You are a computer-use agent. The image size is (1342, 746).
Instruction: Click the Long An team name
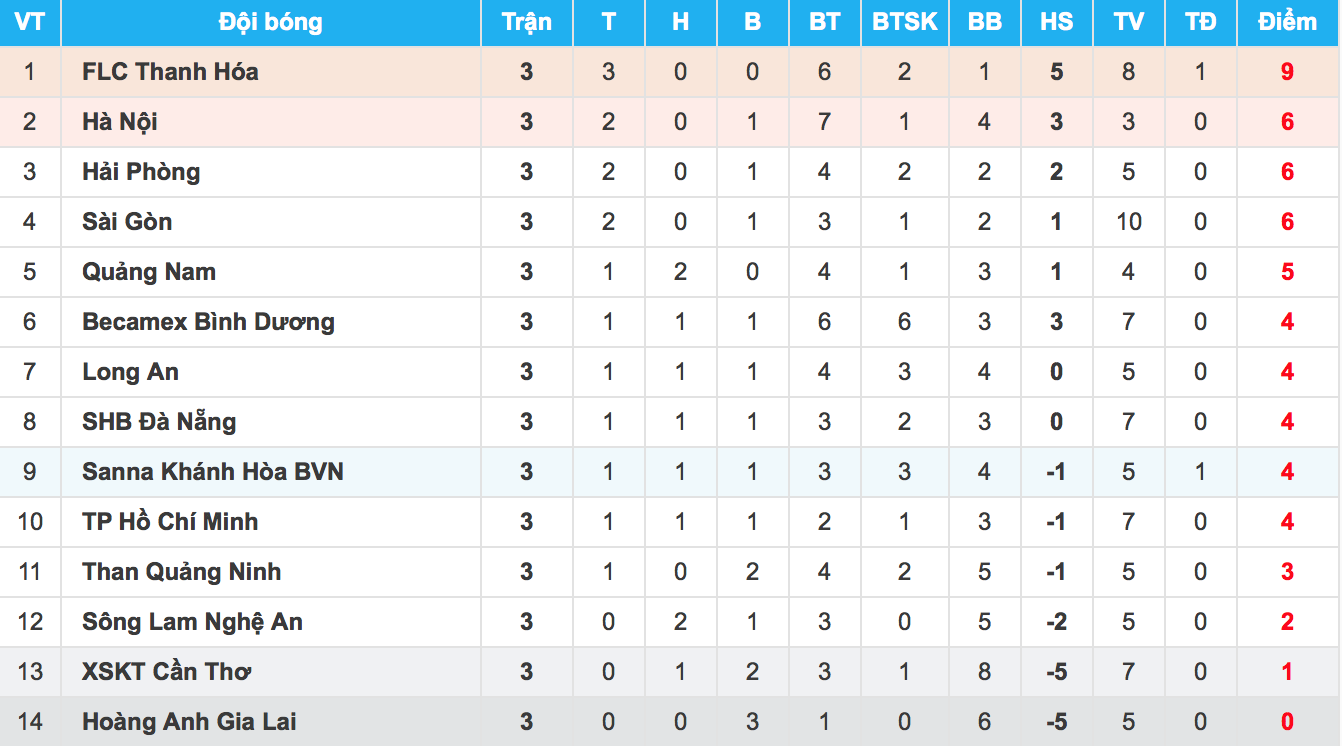pos(130,372)
